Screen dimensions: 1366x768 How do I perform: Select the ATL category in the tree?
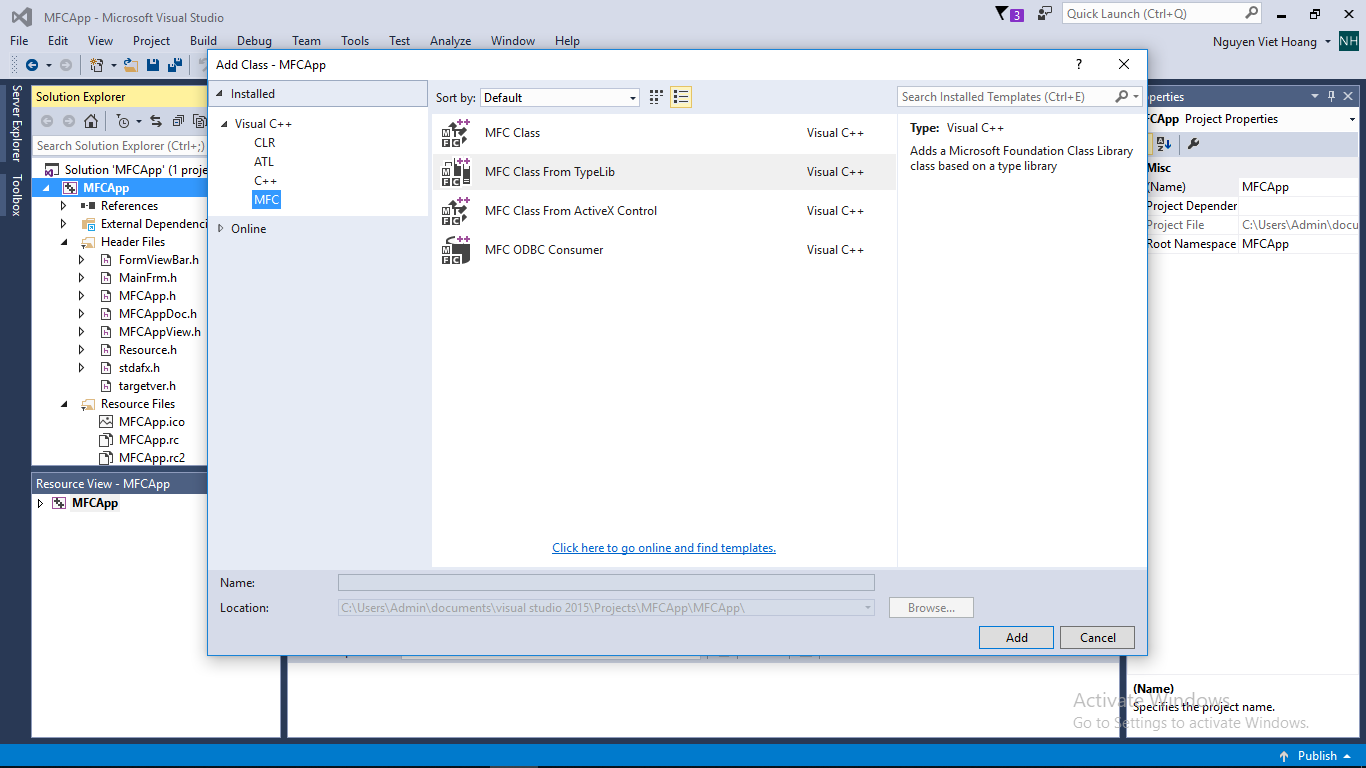point(263,162)
